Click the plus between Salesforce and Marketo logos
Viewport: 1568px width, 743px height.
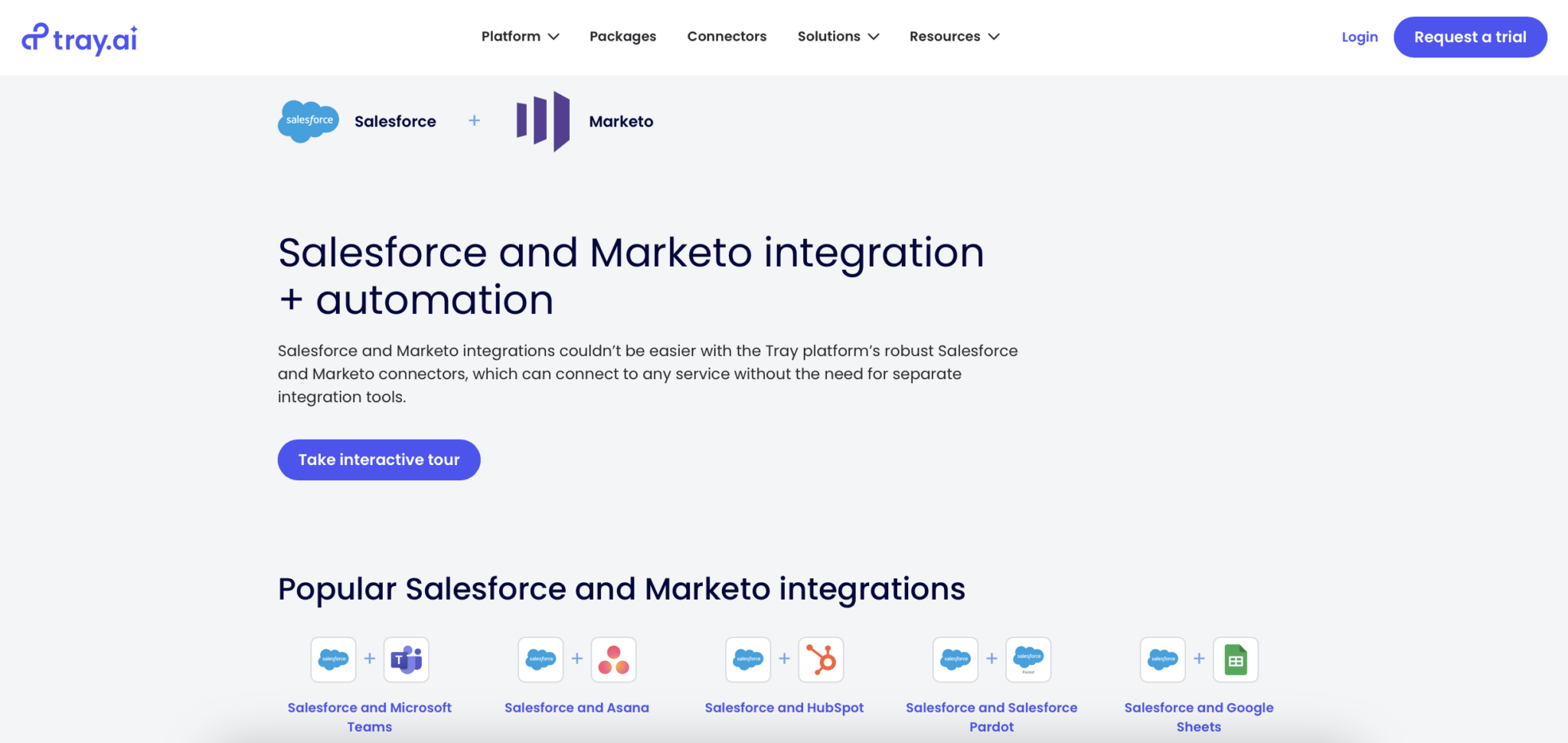475,120
